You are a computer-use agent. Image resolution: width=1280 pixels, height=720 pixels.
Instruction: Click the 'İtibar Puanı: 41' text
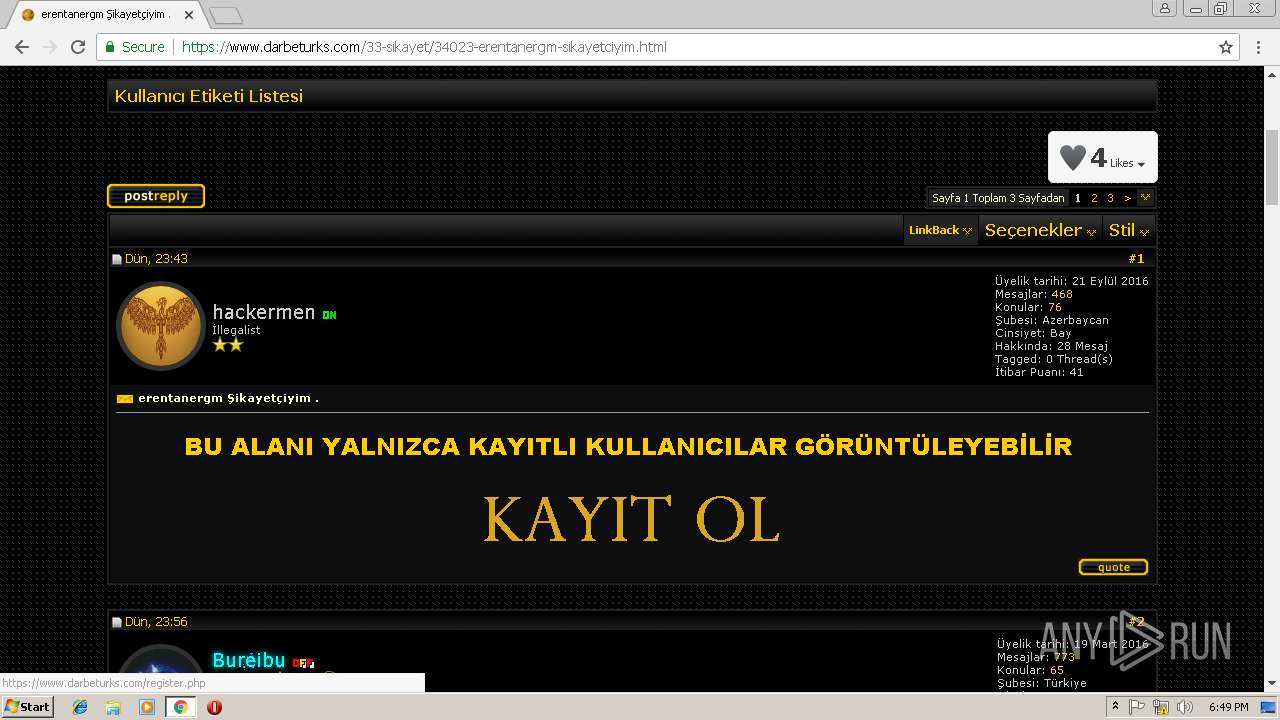(1039, 372)
